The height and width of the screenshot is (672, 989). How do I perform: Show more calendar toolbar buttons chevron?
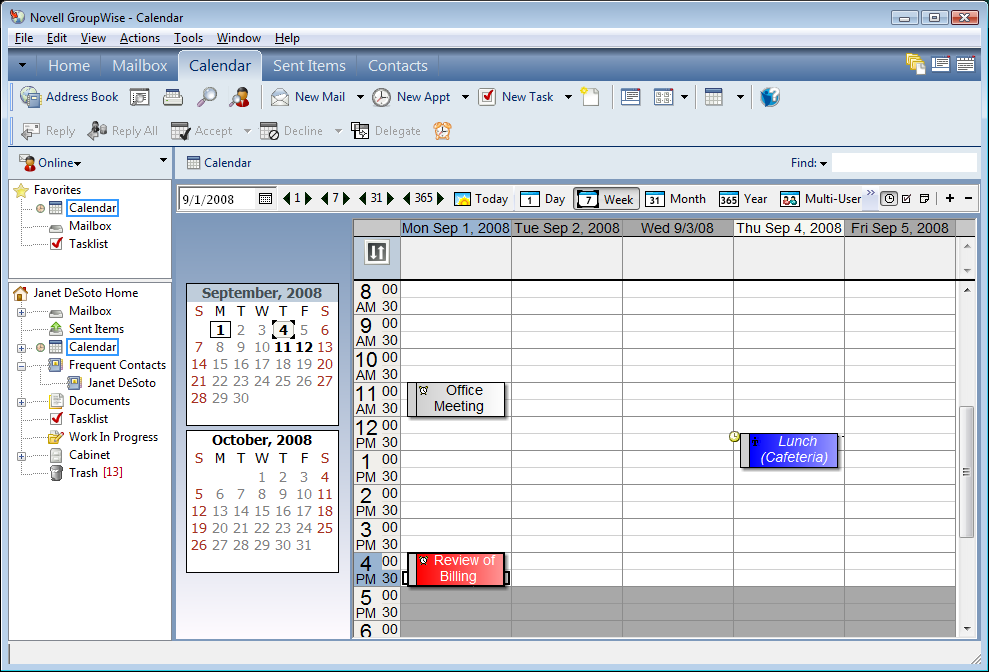[870, 192]
